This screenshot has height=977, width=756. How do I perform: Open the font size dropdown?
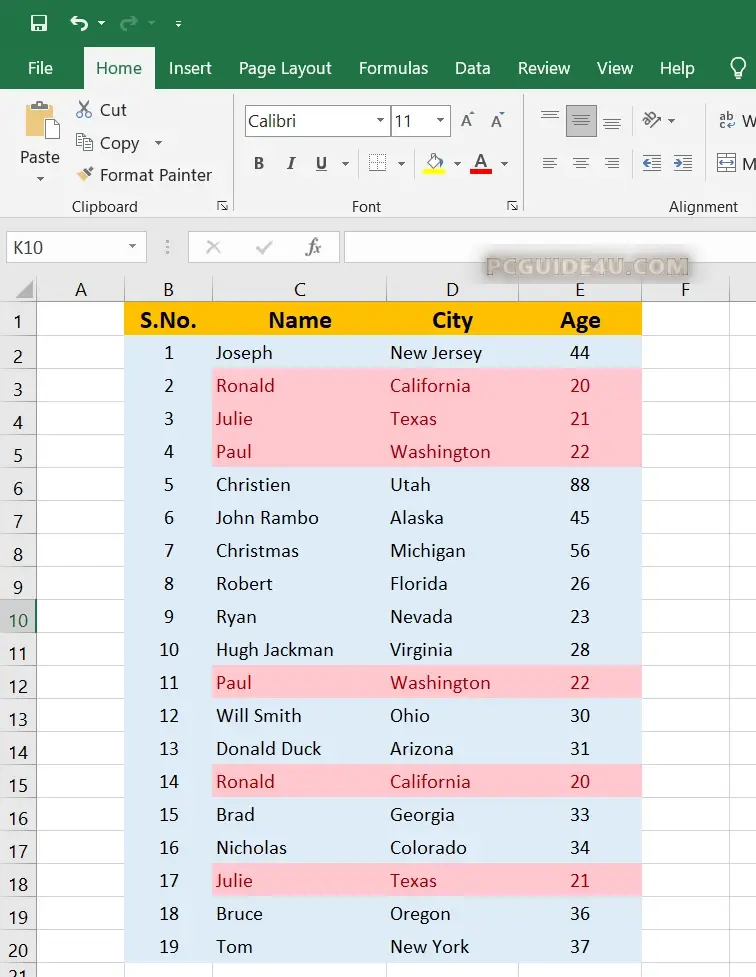coord(441,121)
